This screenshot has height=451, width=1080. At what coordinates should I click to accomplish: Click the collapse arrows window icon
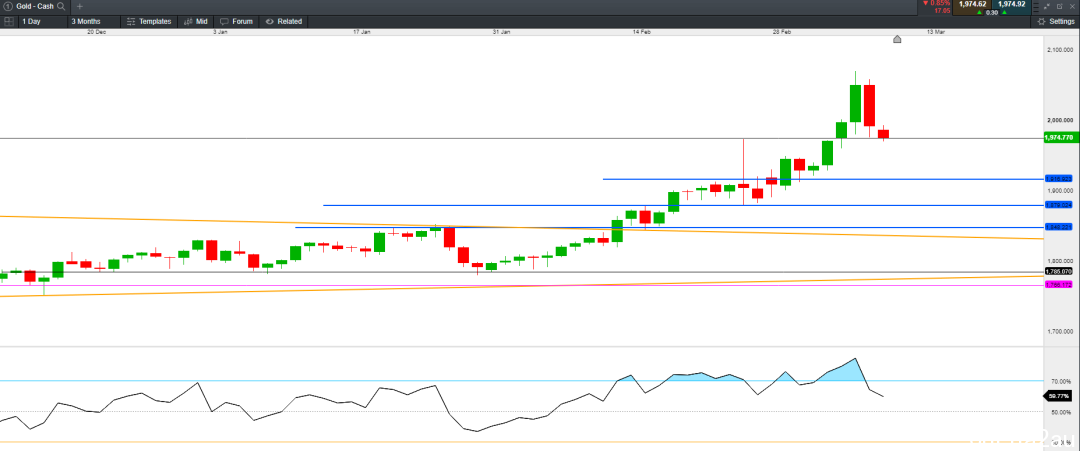1048,6
